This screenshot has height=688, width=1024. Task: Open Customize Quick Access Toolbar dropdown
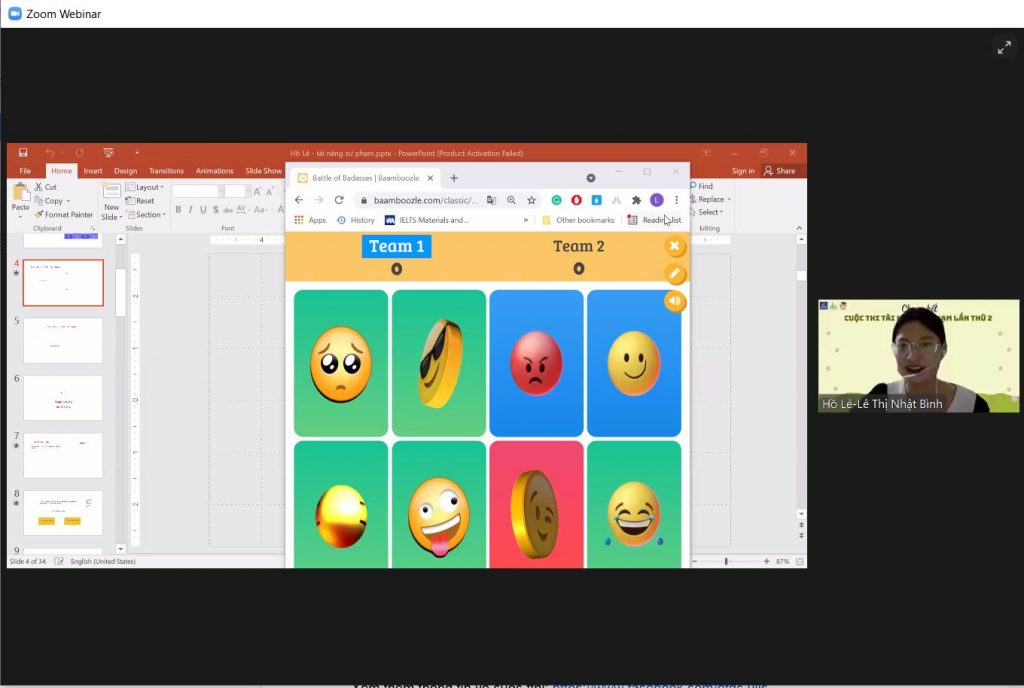tap(136, 153)
